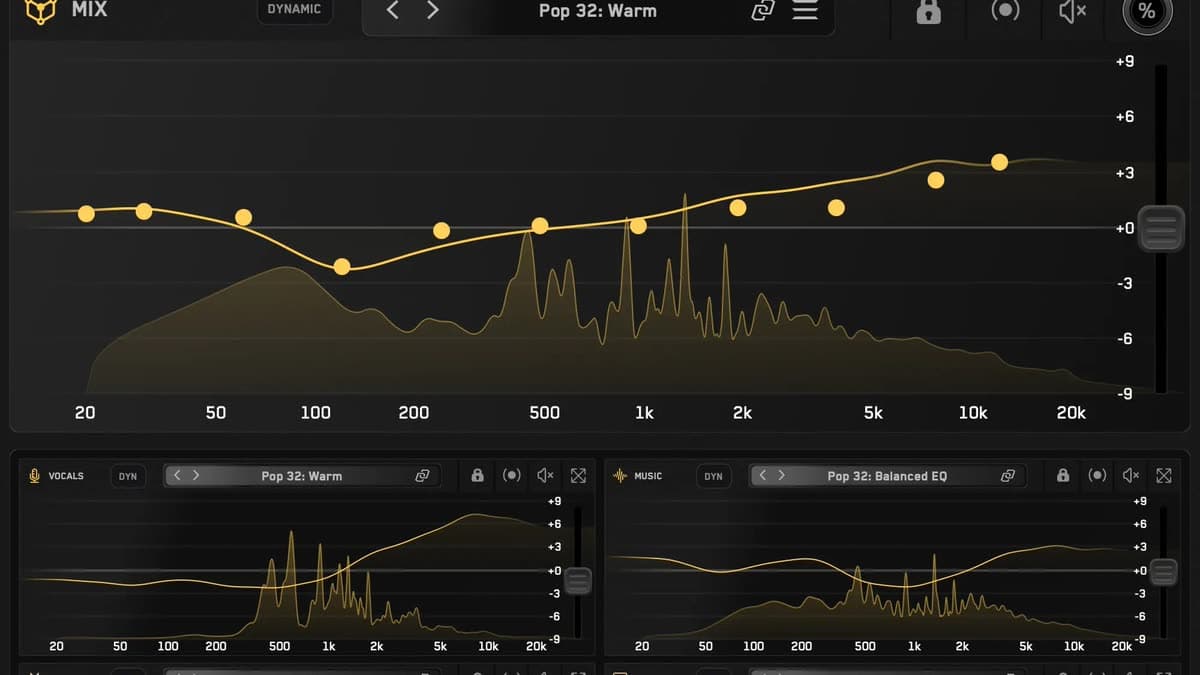
Task: Click link icon in MUSIC preset bar
Action: point(1008,476)
